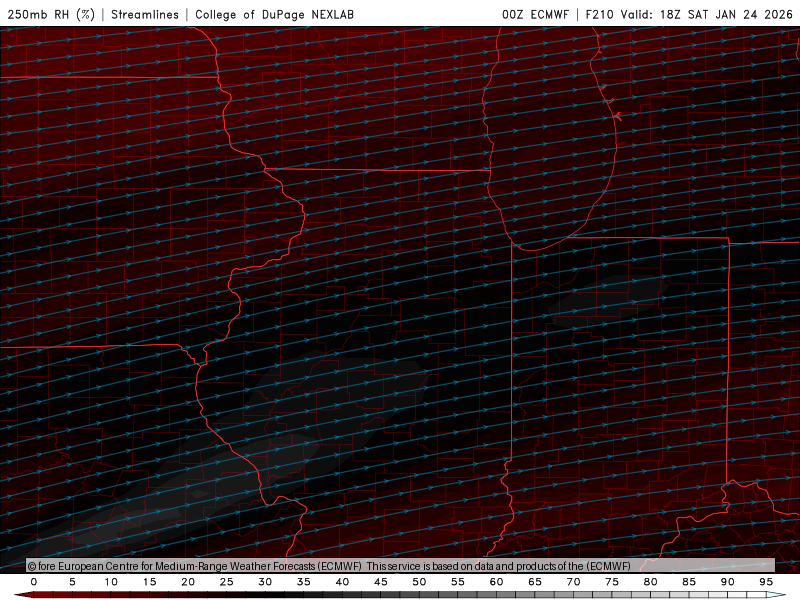Select the 'F210' forecast hour text

tap(599, 14)
